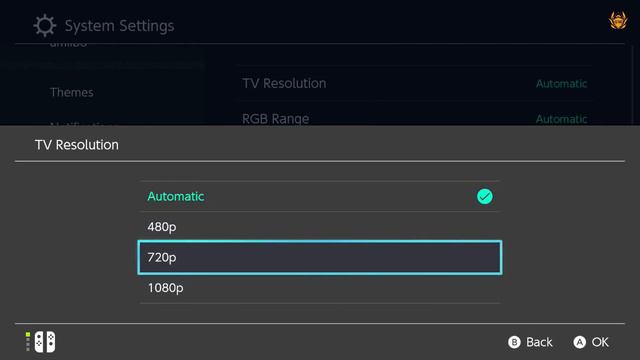Choose the highlighted 720p option
Screen dimensions: 640x360
pos(320,258)
